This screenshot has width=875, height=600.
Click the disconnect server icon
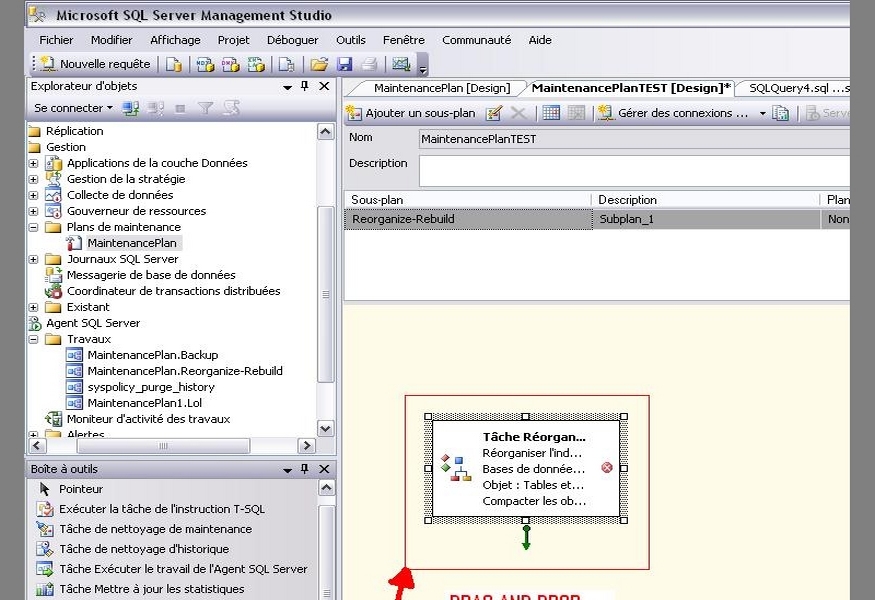pos(156,108)
